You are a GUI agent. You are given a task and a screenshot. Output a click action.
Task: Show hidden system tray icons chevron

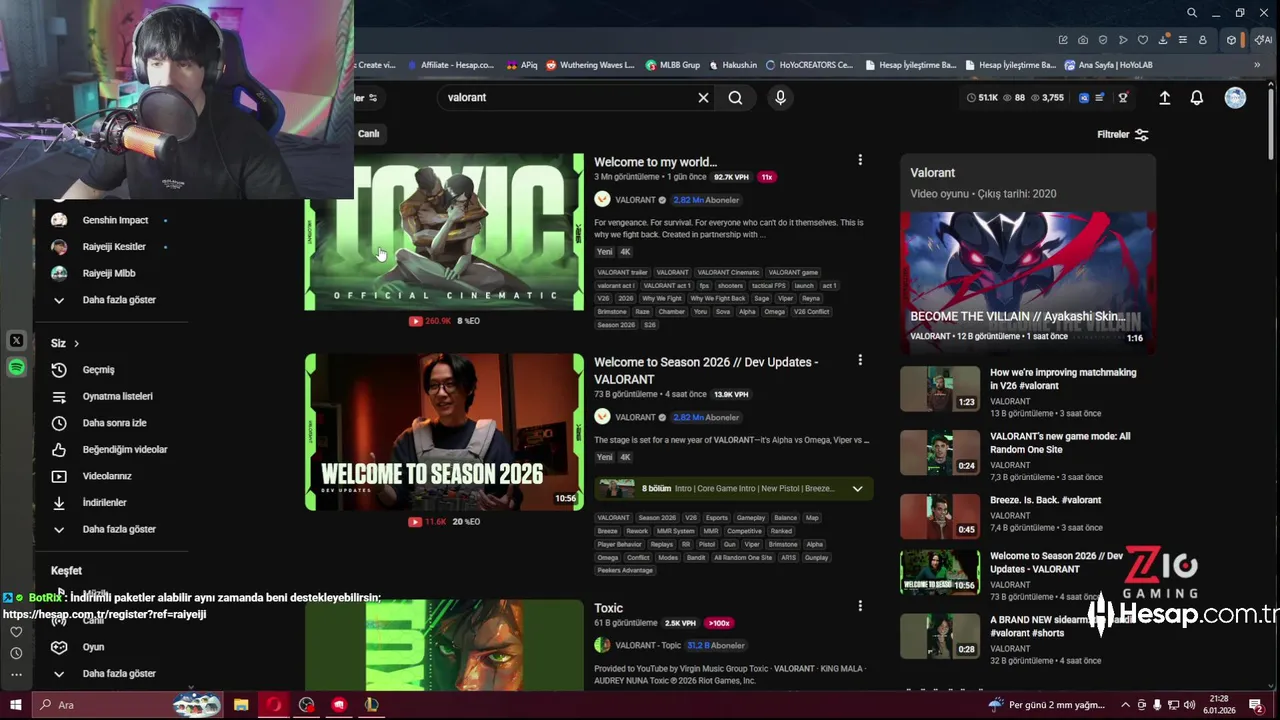(1125, 705)
